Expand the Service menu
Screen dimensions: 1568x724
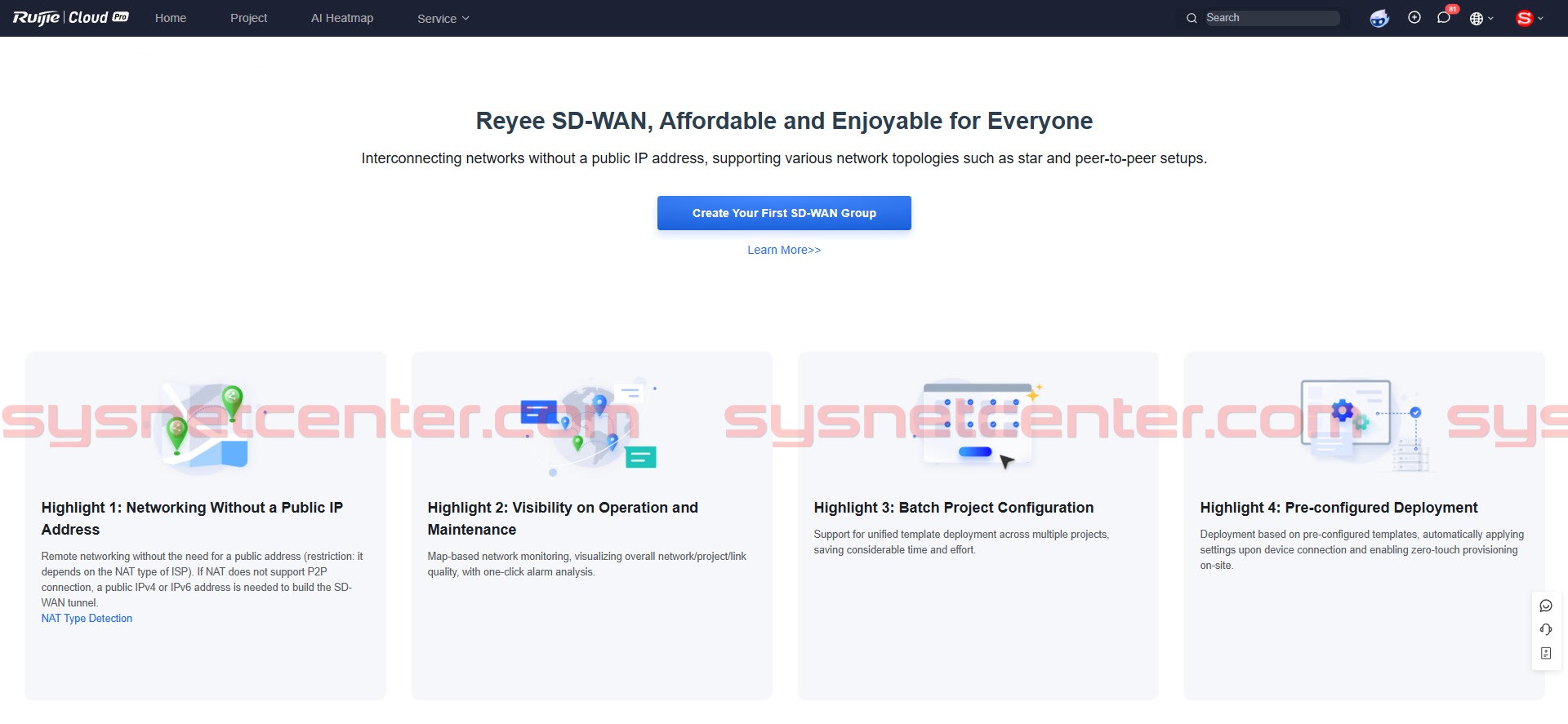coord(443,18)
